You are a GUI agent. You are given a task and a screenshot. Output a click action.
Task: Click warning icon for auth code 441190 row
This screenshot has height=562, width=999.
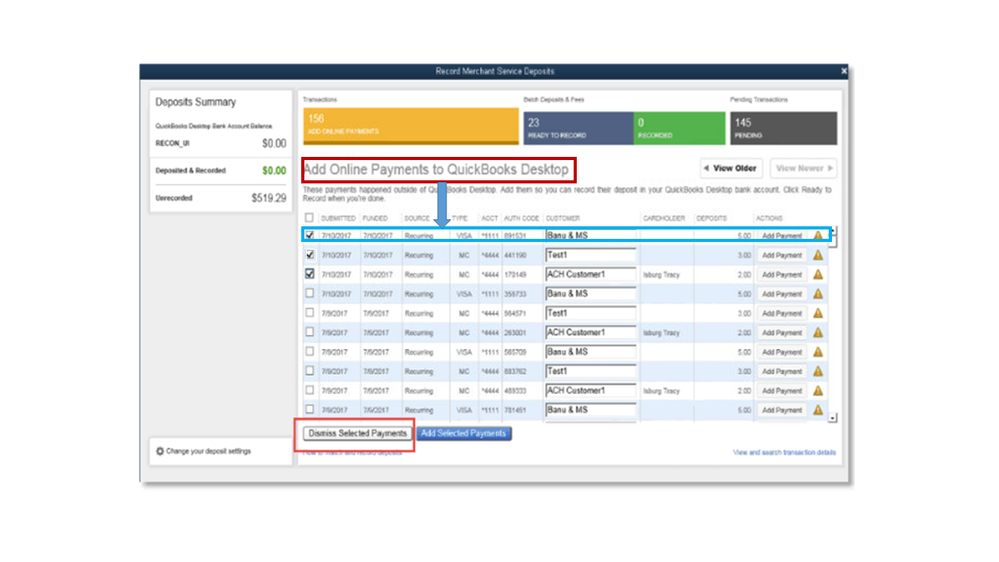pos(818,255)
